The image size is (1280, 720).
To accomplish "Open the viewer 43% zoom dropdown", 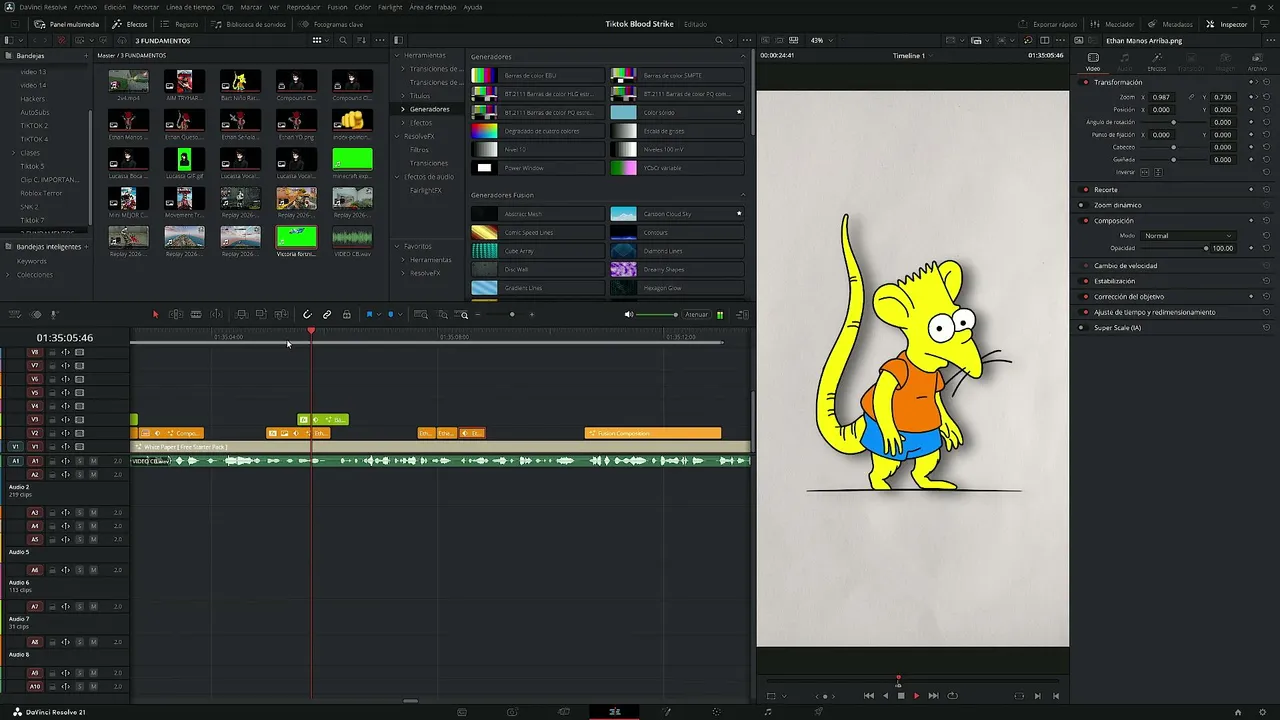I will pos(820,40).
